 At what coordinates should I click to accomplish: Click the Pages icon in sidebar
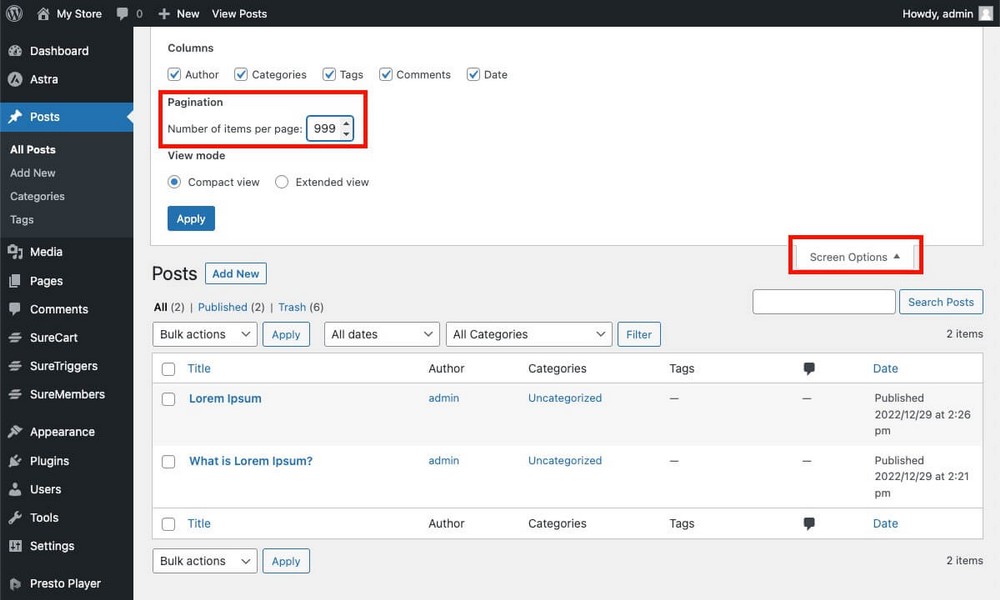[x=15, y=281]
